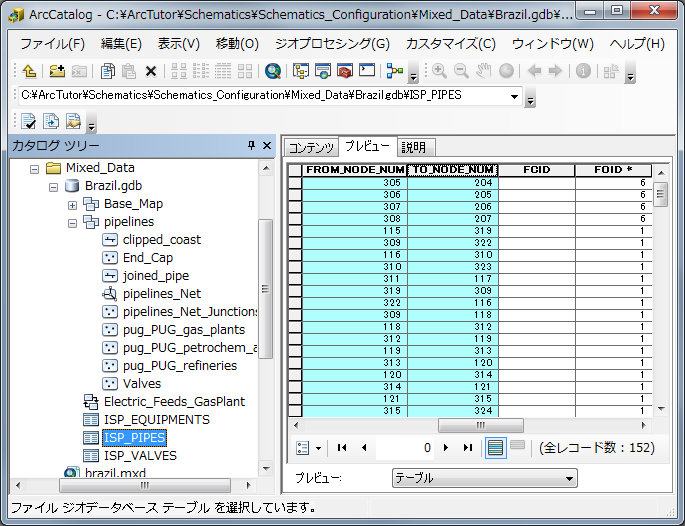Open the Python window icon
Viewport: 685px width, 526px height.
pyautogui.click(x=367, y=70)
